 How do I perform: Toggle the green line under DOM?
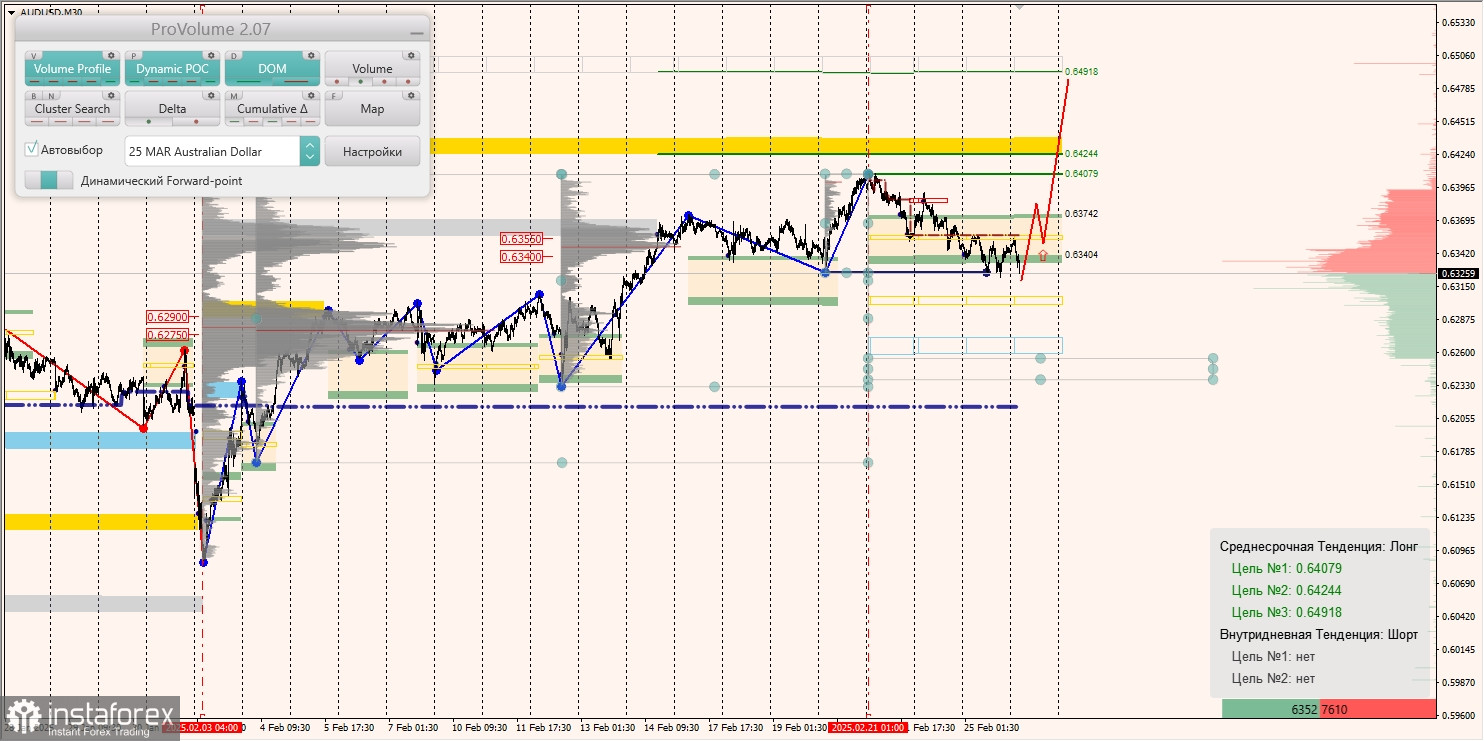(x=250, y=81)
